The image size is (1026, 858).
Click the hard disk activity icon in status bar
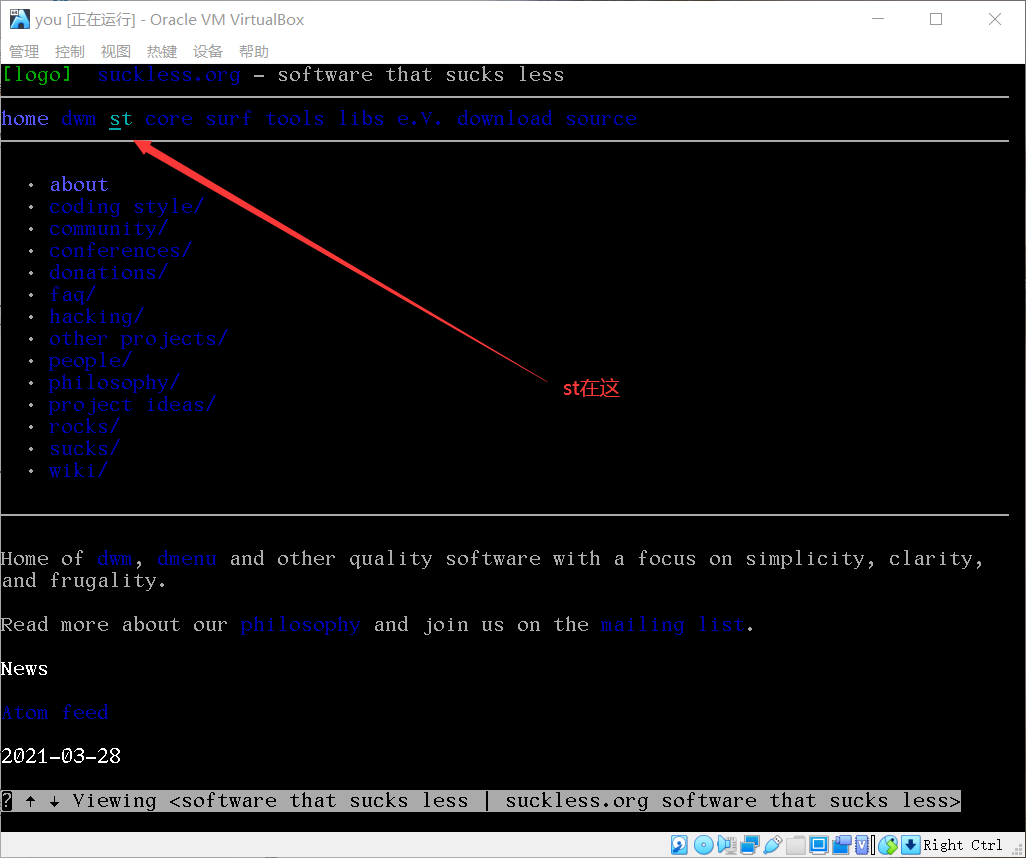click(x=679, y=845)
